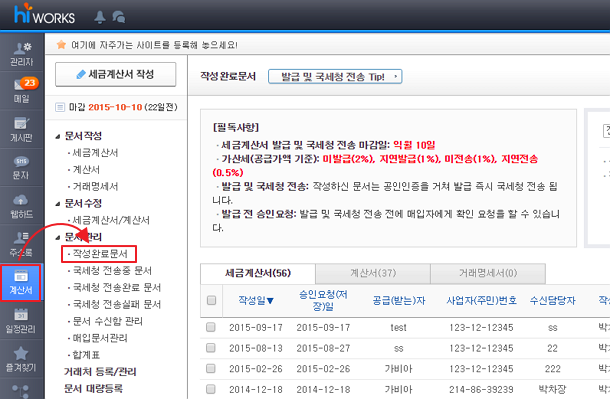610x399 pixels.
Task: Click recipient cell '222'
Action: pyautogui.click(x=552, y=369)
